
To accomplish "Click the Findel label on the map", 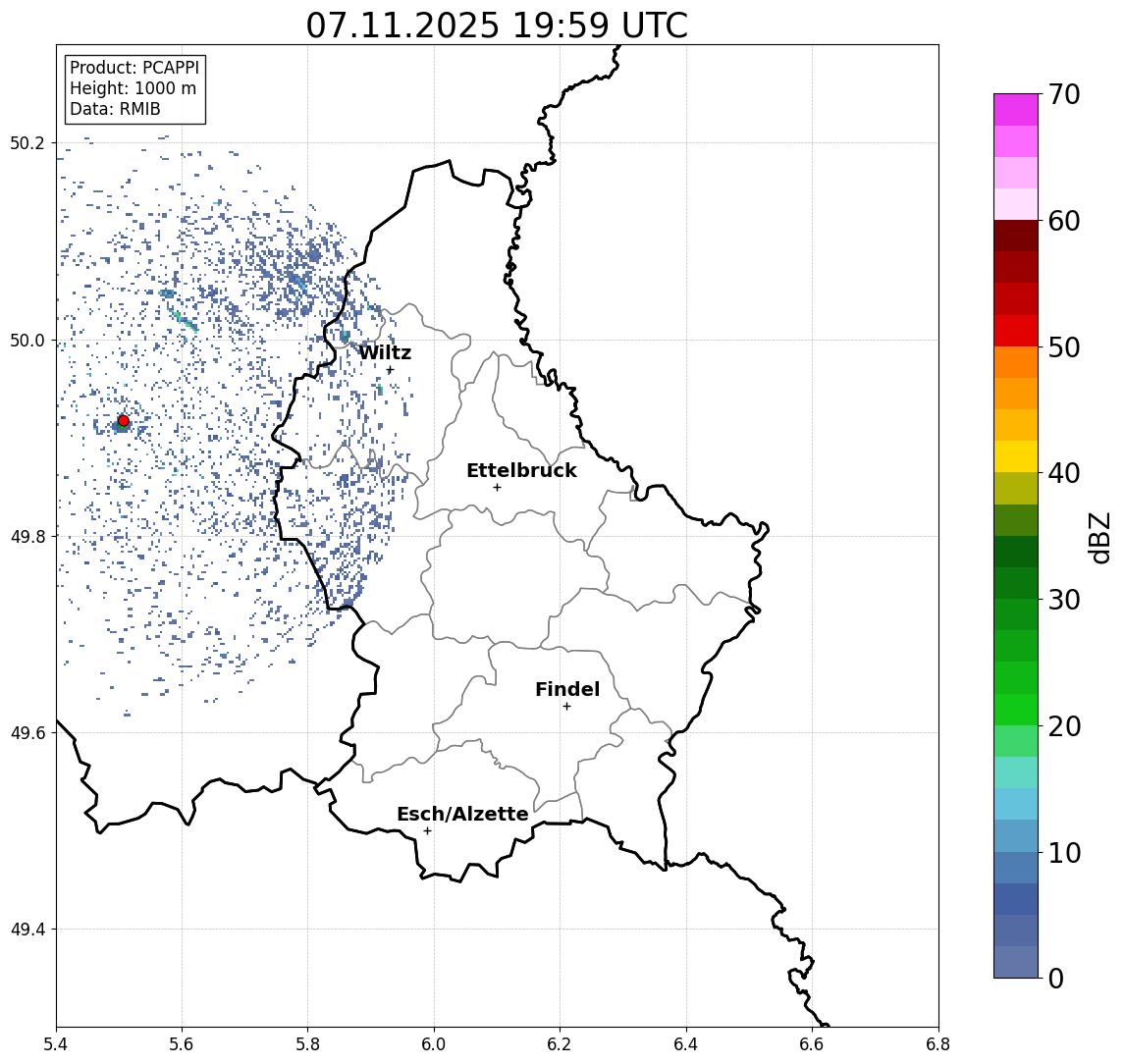I will point(567,689).
